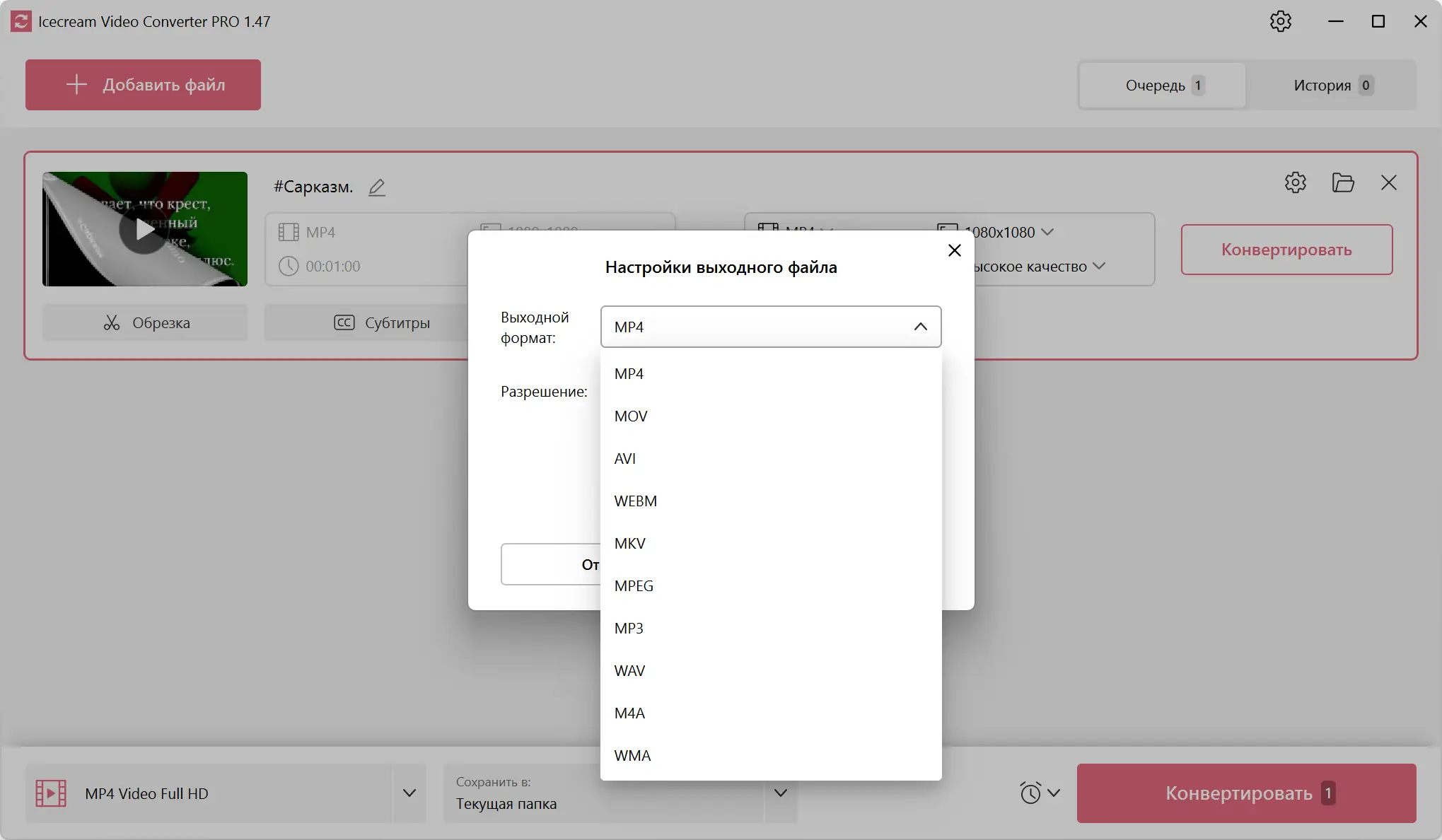
Task: Expand the MP4 Video Full HD preset arrow
Action: click(x=409, y=793)
